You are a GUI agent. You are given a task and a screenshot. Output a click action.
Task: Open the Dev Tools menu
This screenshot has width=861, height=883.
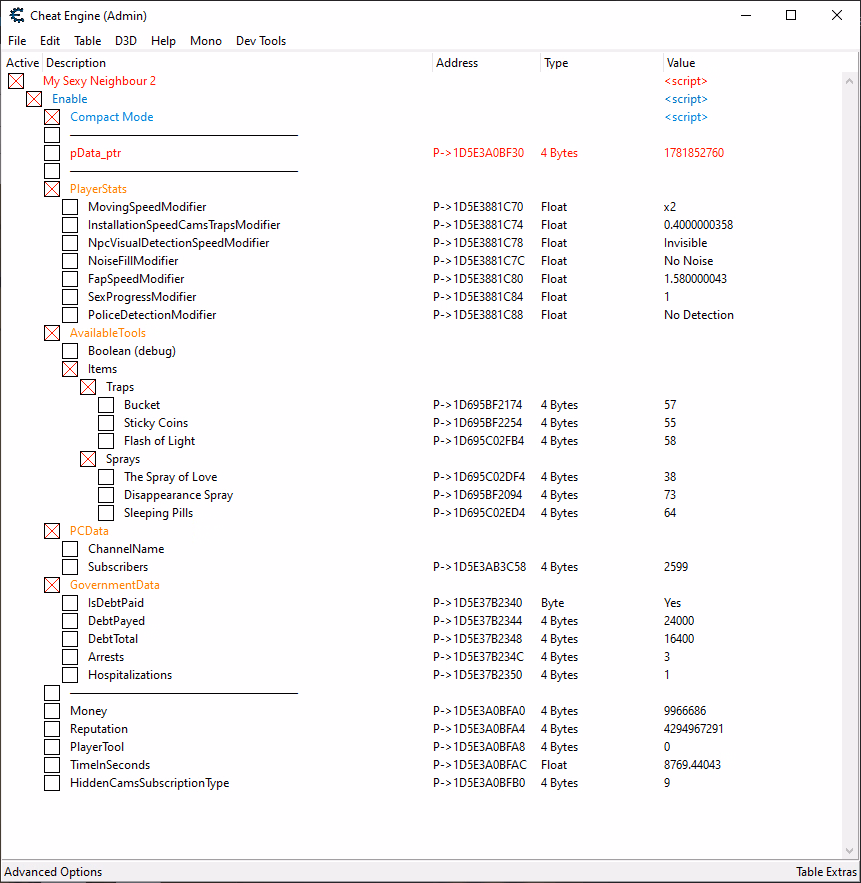click(260, 41)
